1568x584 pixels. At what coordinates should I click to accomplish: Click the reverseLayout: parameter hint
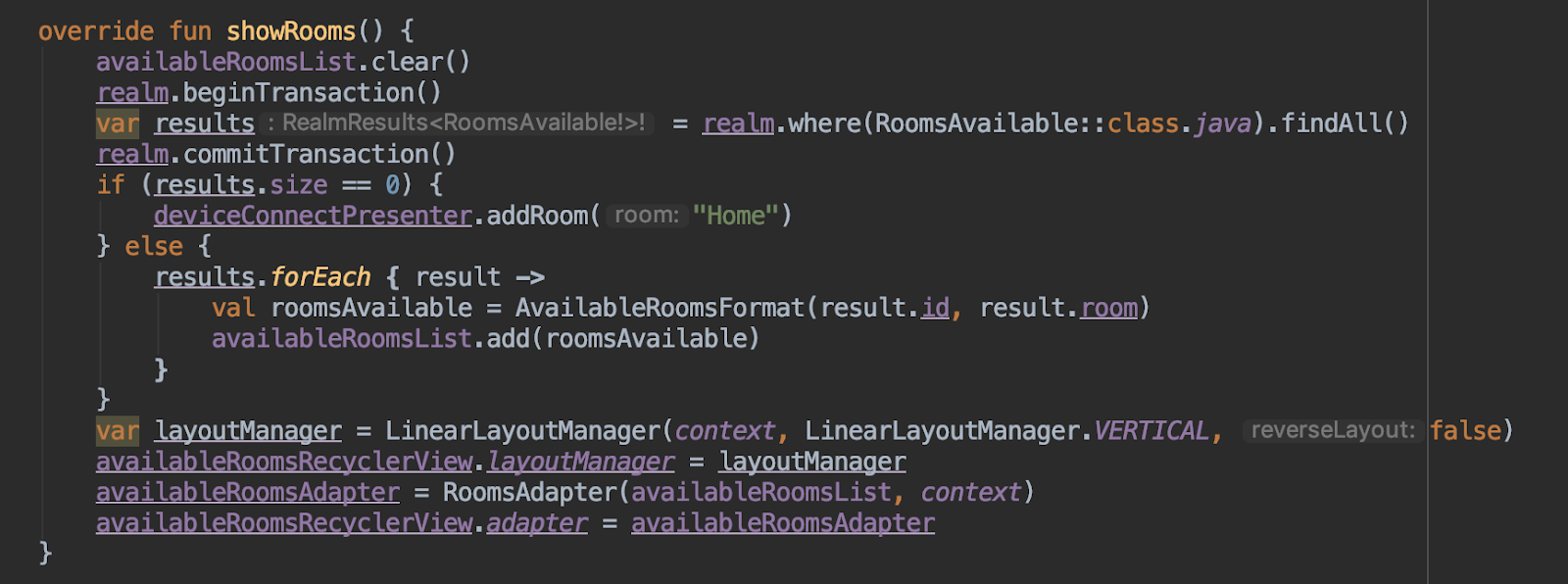click(1333, 431)
